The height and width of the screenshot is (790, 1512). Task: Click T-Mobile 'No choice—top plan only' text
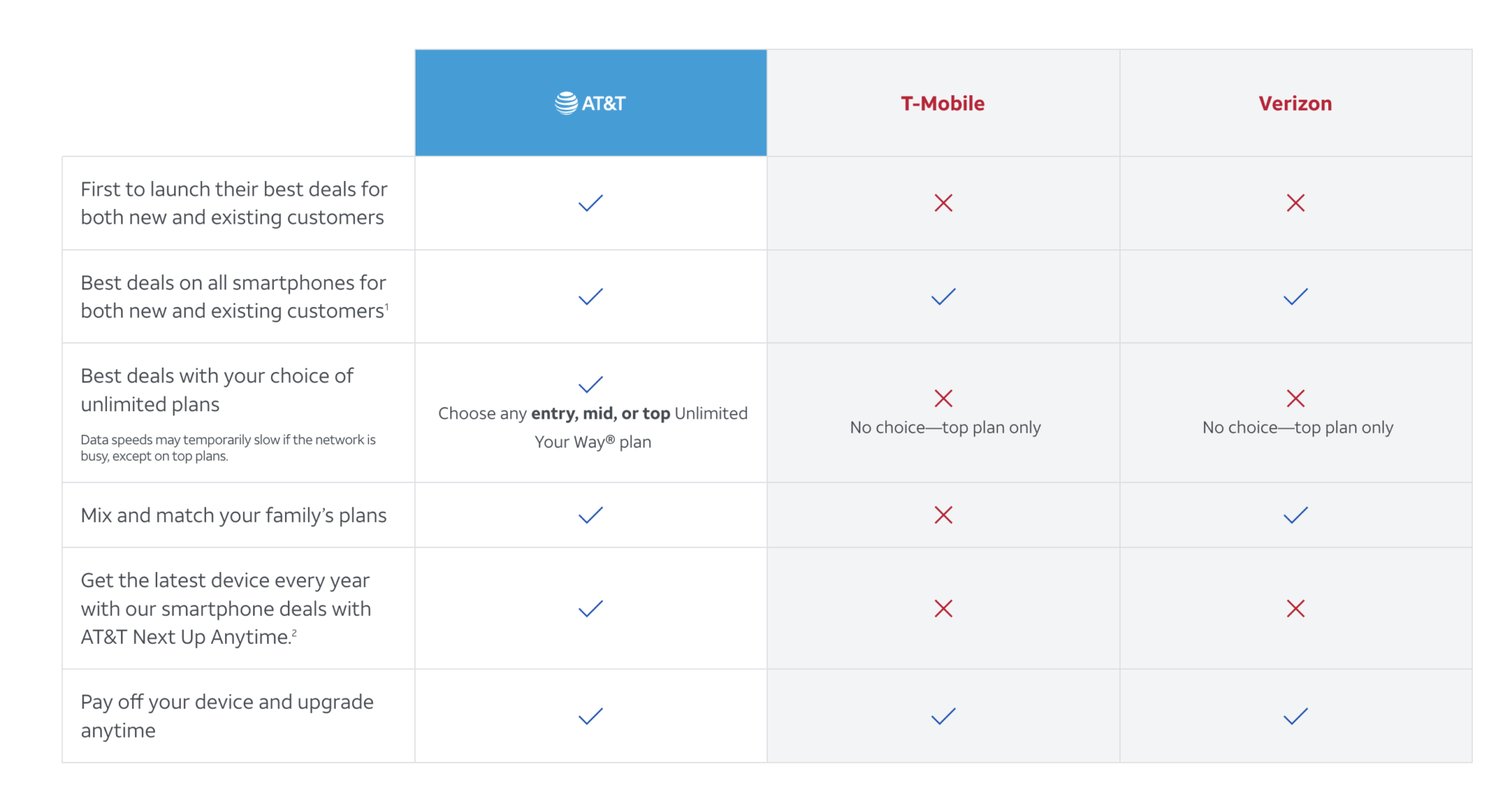(945, 427)
